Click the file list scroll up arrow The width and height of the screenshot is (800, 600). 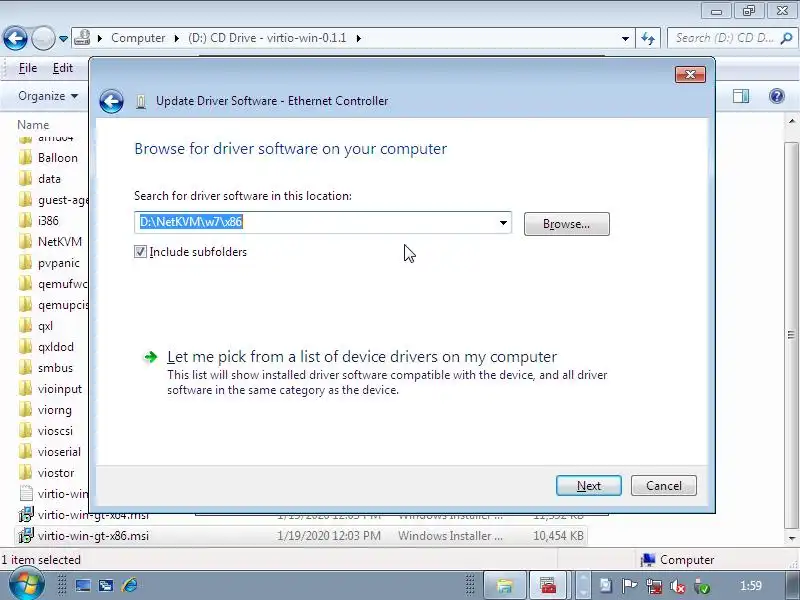point(791,121)
